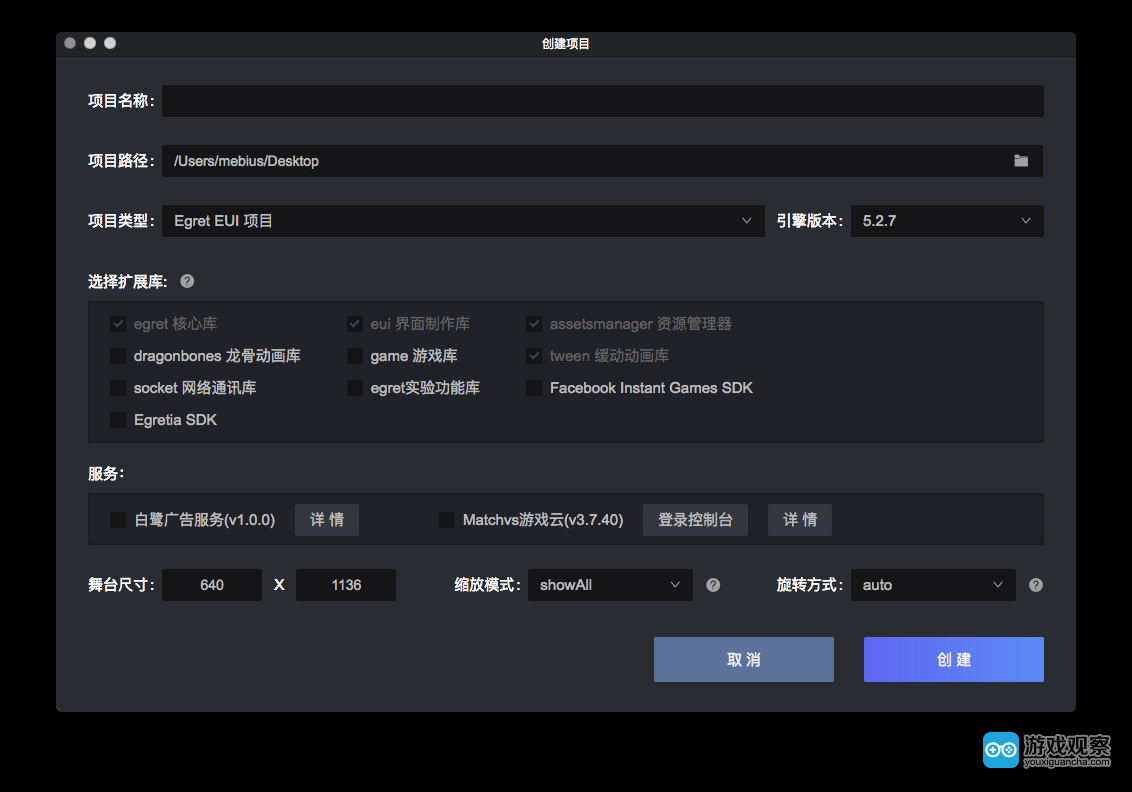Toggle the Matchvs游戏云 checkbox
The height and width of the screenshot is (792, 1132).
point(447,520)
